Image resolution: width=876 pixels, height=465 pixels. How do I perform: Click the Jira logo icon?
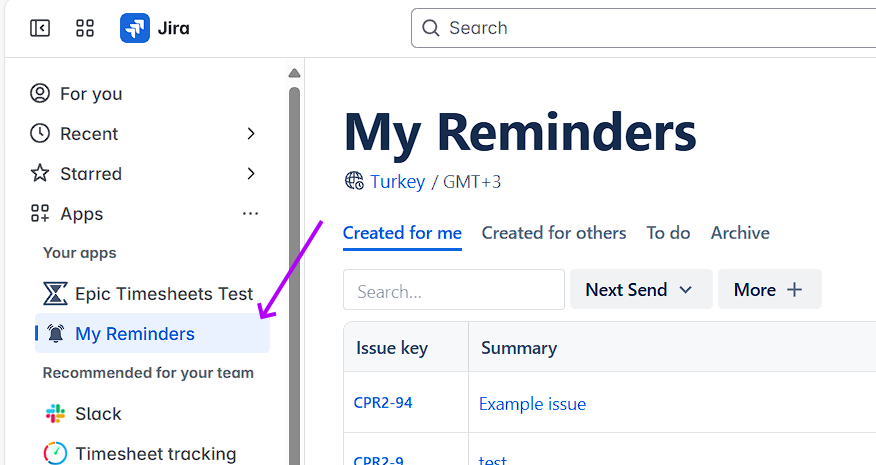(x=135, y=28)
